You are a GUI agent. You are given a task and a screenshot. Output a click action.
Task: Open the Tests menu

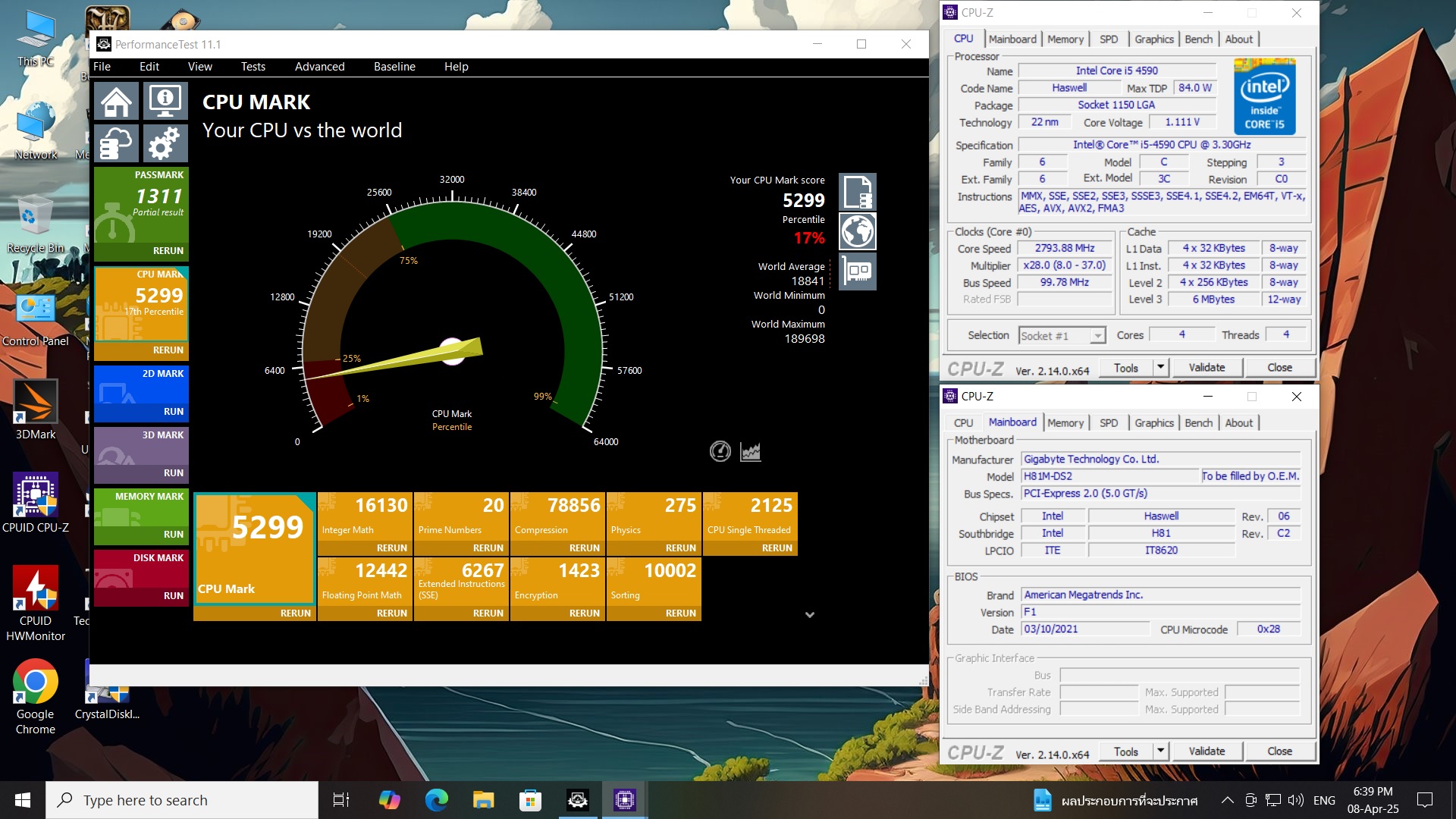tap(253, 67)
